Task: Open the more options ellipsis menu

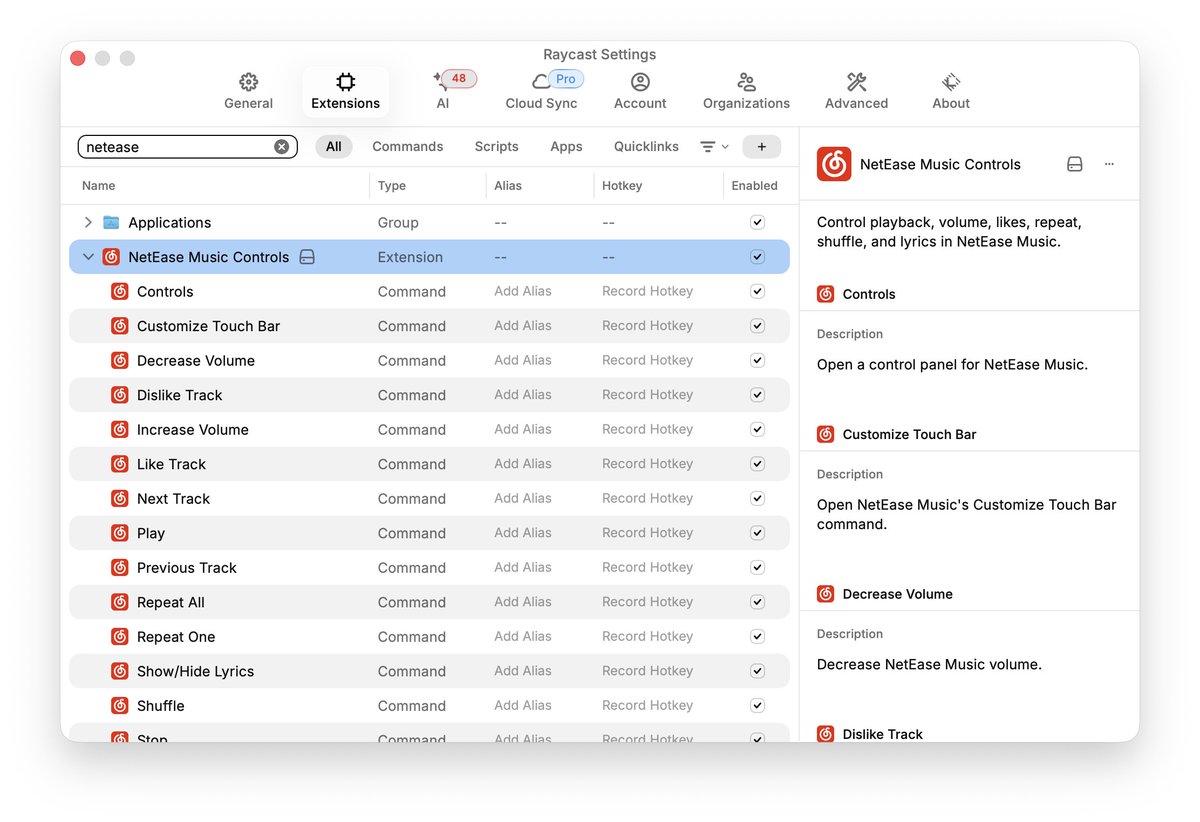Action: (x=1109, y=164)
